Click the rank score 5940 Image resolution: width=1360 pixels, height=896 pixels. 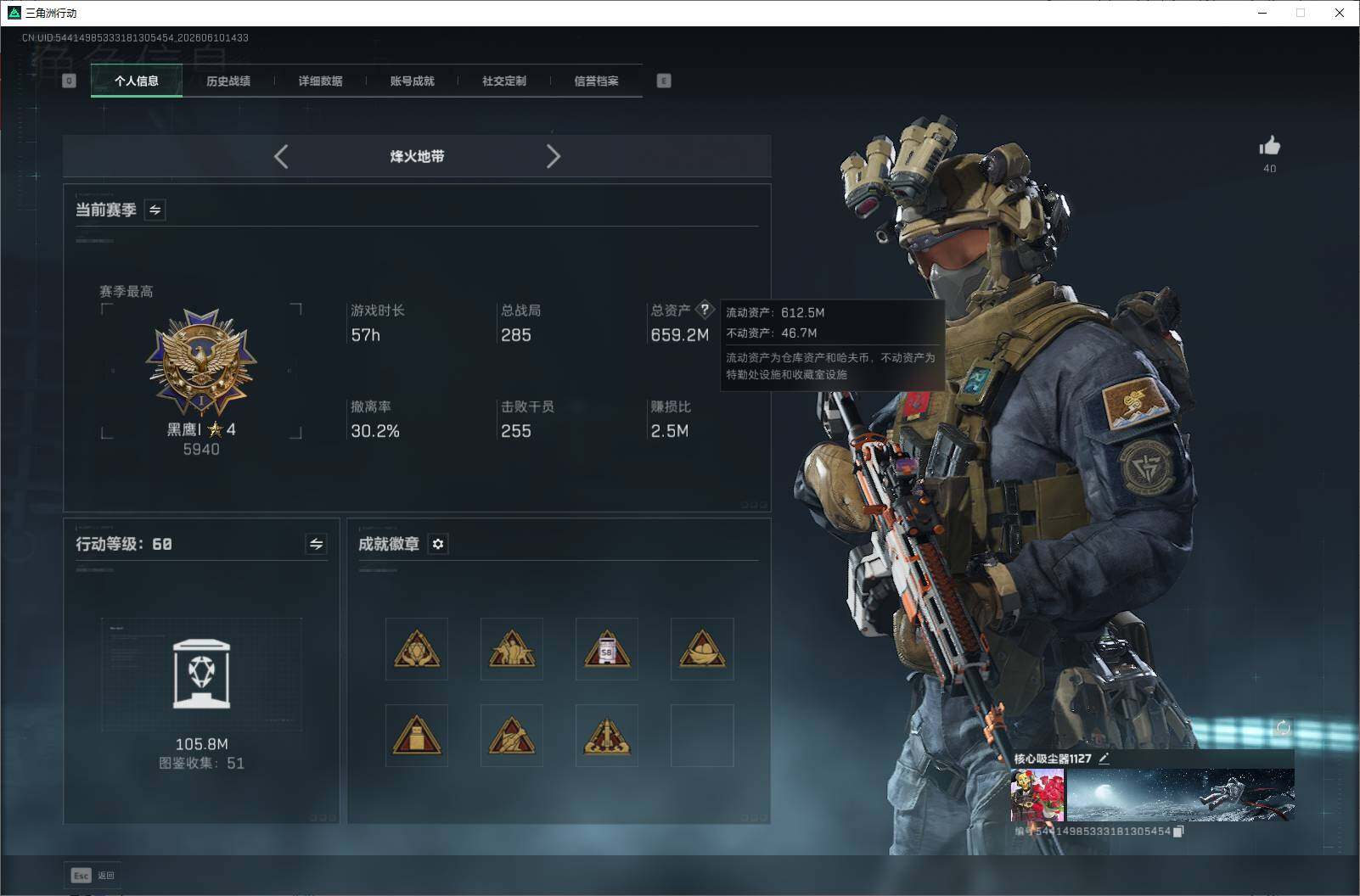coord(201,450)
